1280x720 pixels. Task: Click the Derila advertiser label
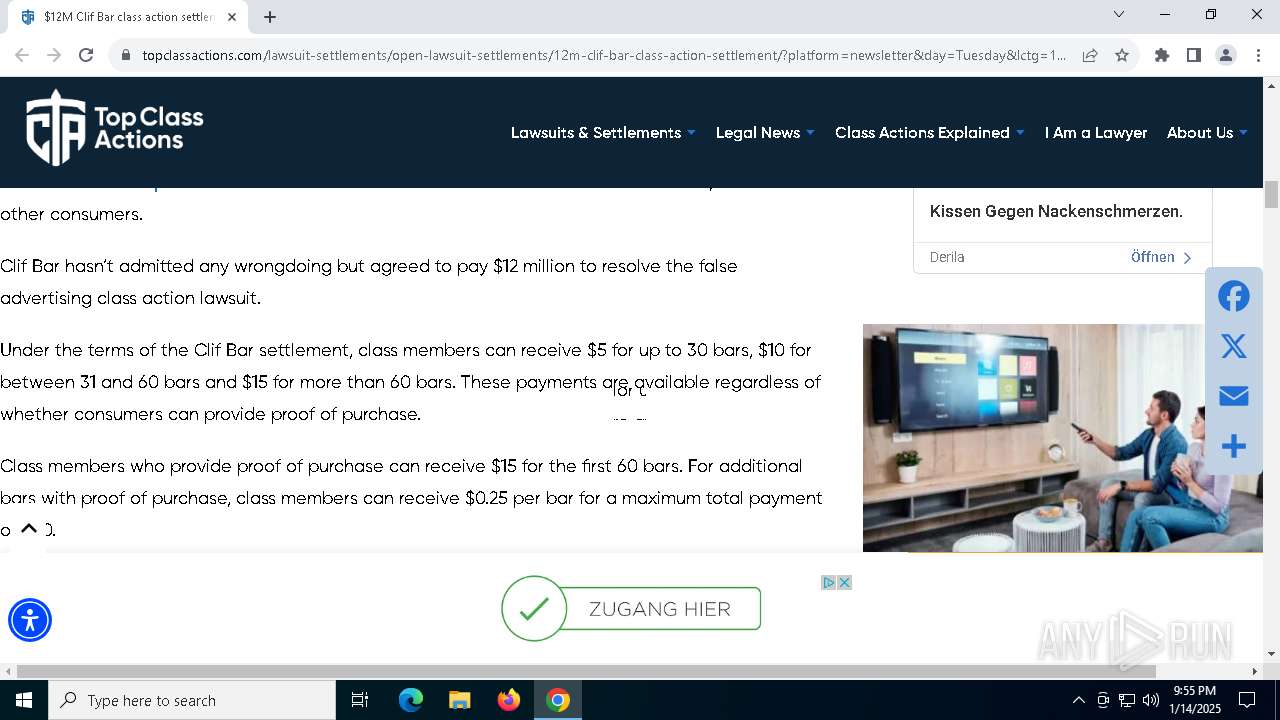[947, 257]
